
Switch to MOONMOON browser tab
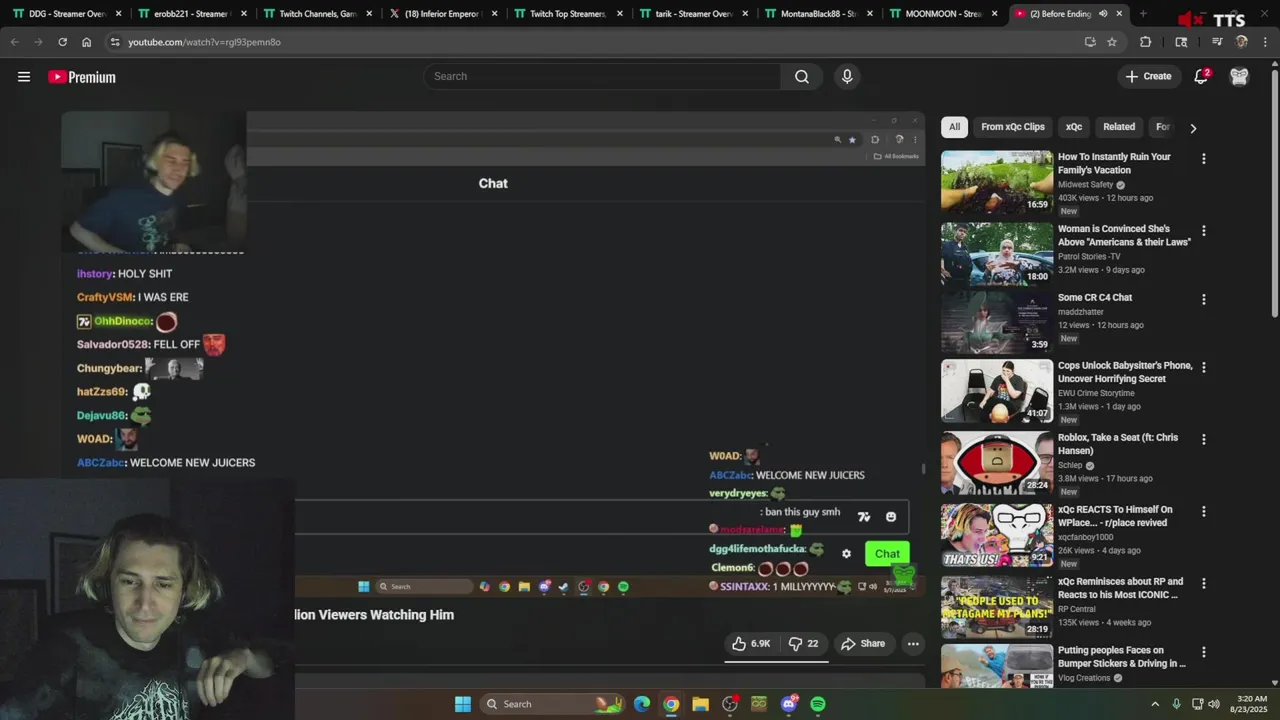(942, 14)
